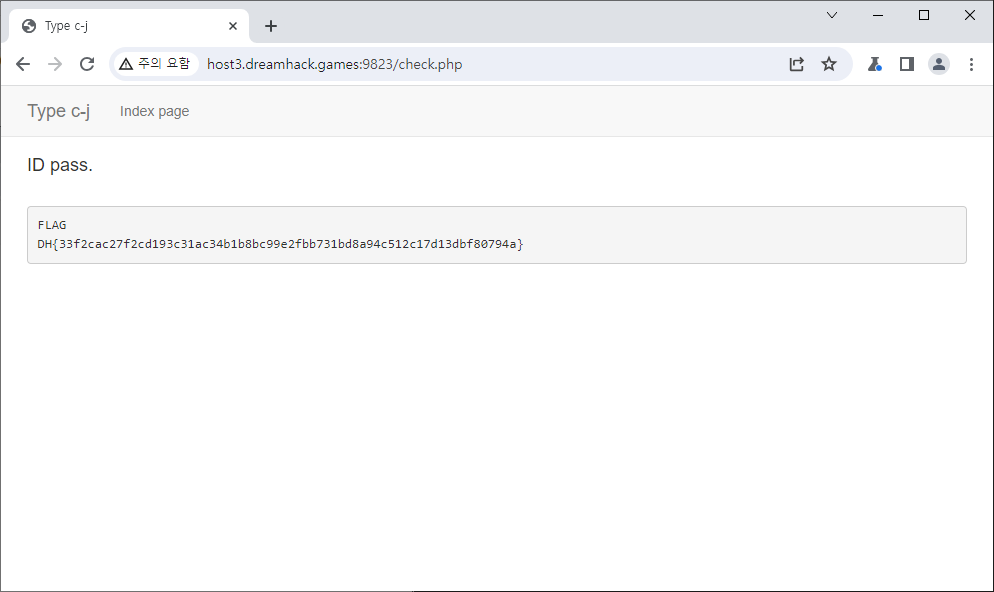994x592 pixels.
Task: Bookmark this page with the star icon
Action: 829,64
